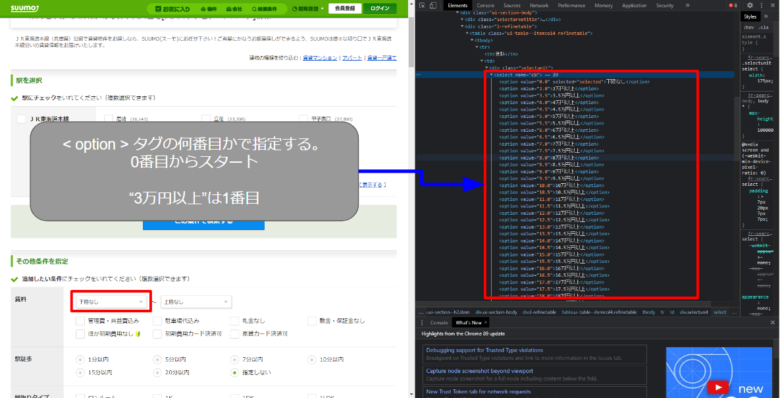The image size is (780, 398).
Task: Switch to the Network tab
Action: (539, 5)
